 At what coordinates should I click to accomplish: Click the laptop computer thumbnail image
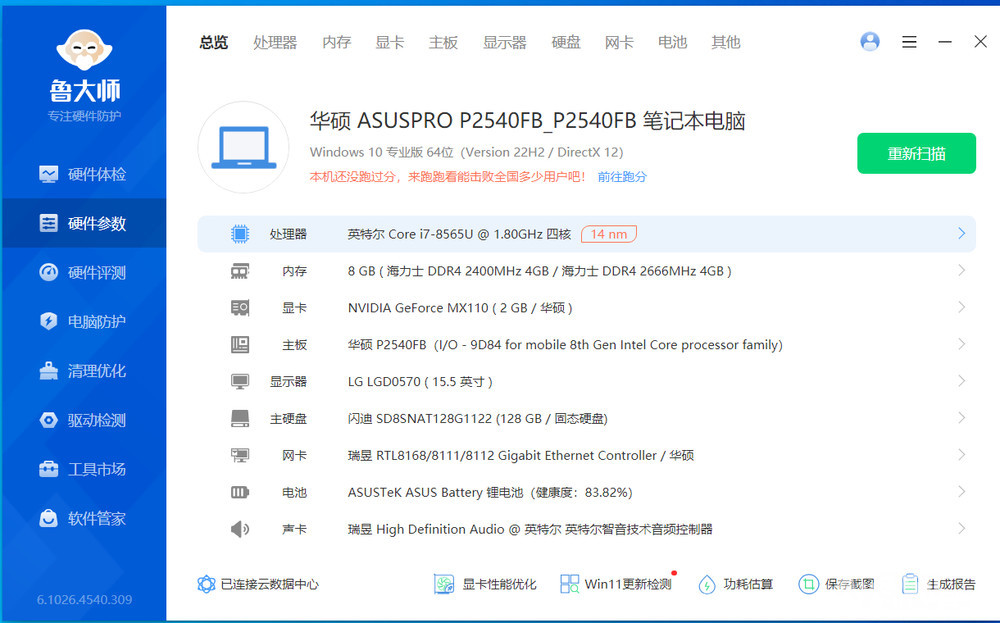[243, 147]
